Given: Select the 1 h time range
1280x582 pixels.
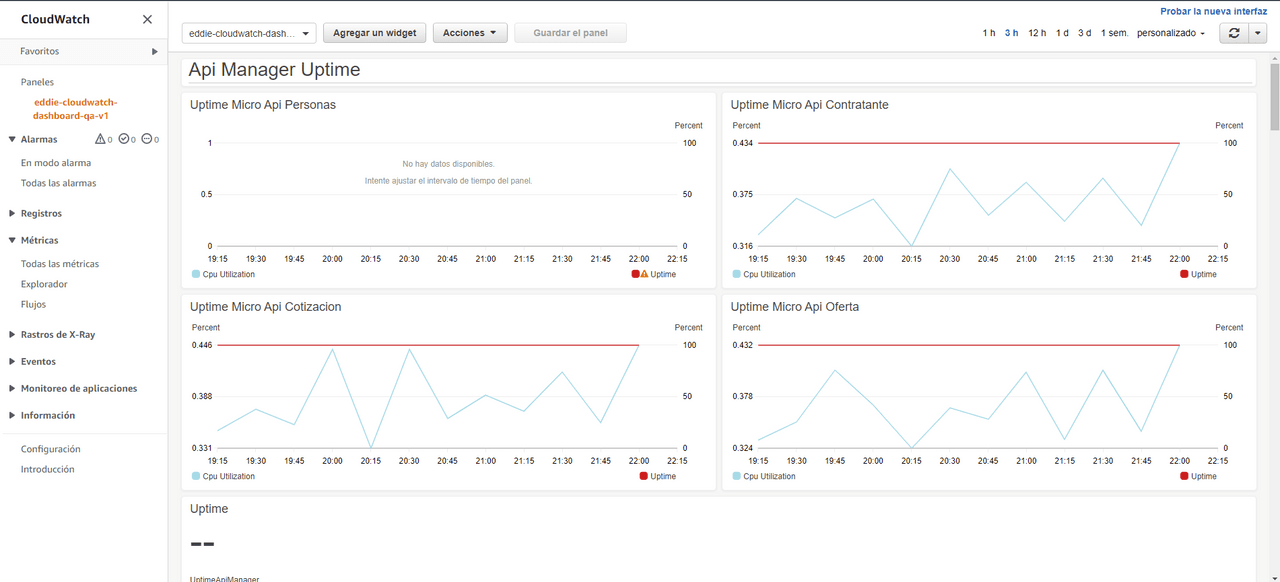Looking at the screenshot, I should [988, 33].
